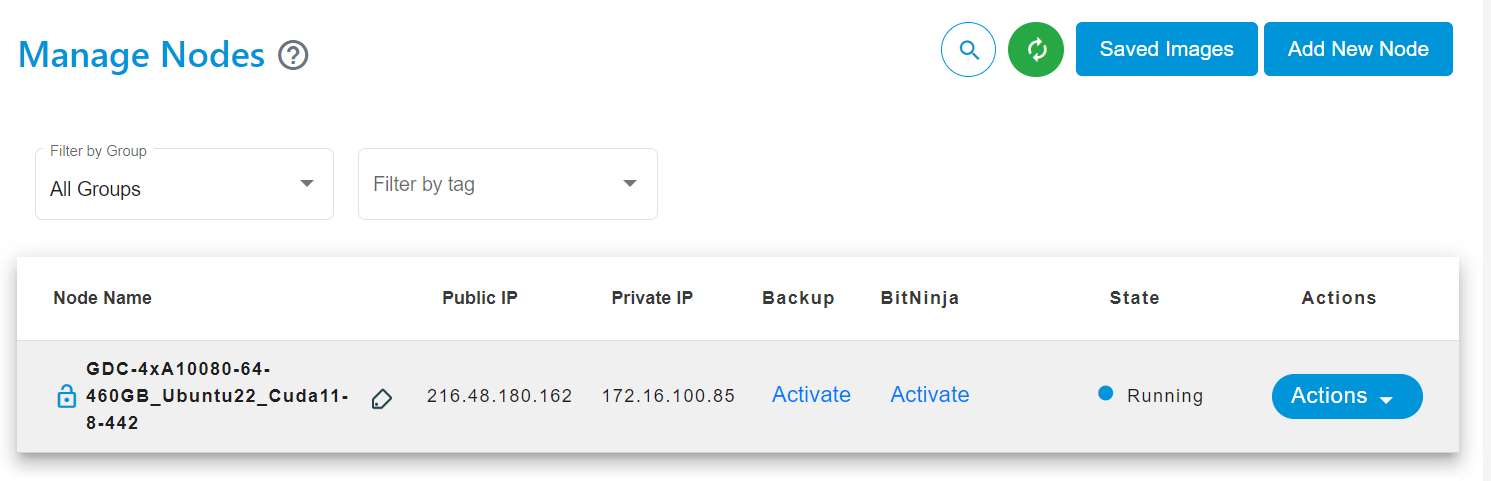The width and height of the screenshot is (1491, 481).
Task: Click the magnifier search icon button
Action: pyautogui.click(x=968, y=50)
